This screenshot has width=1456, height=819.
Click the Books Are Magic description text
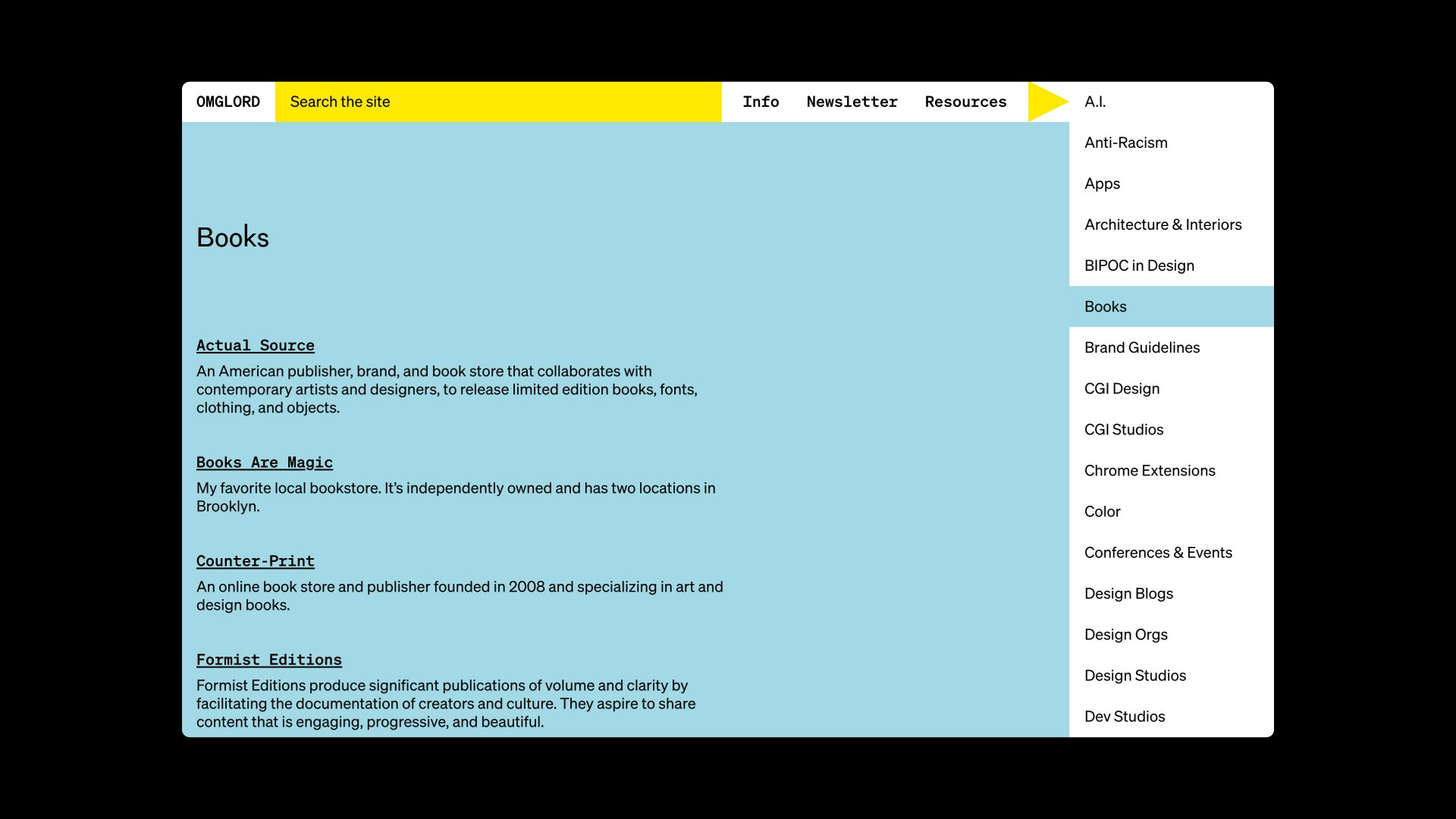pos(456,497)
